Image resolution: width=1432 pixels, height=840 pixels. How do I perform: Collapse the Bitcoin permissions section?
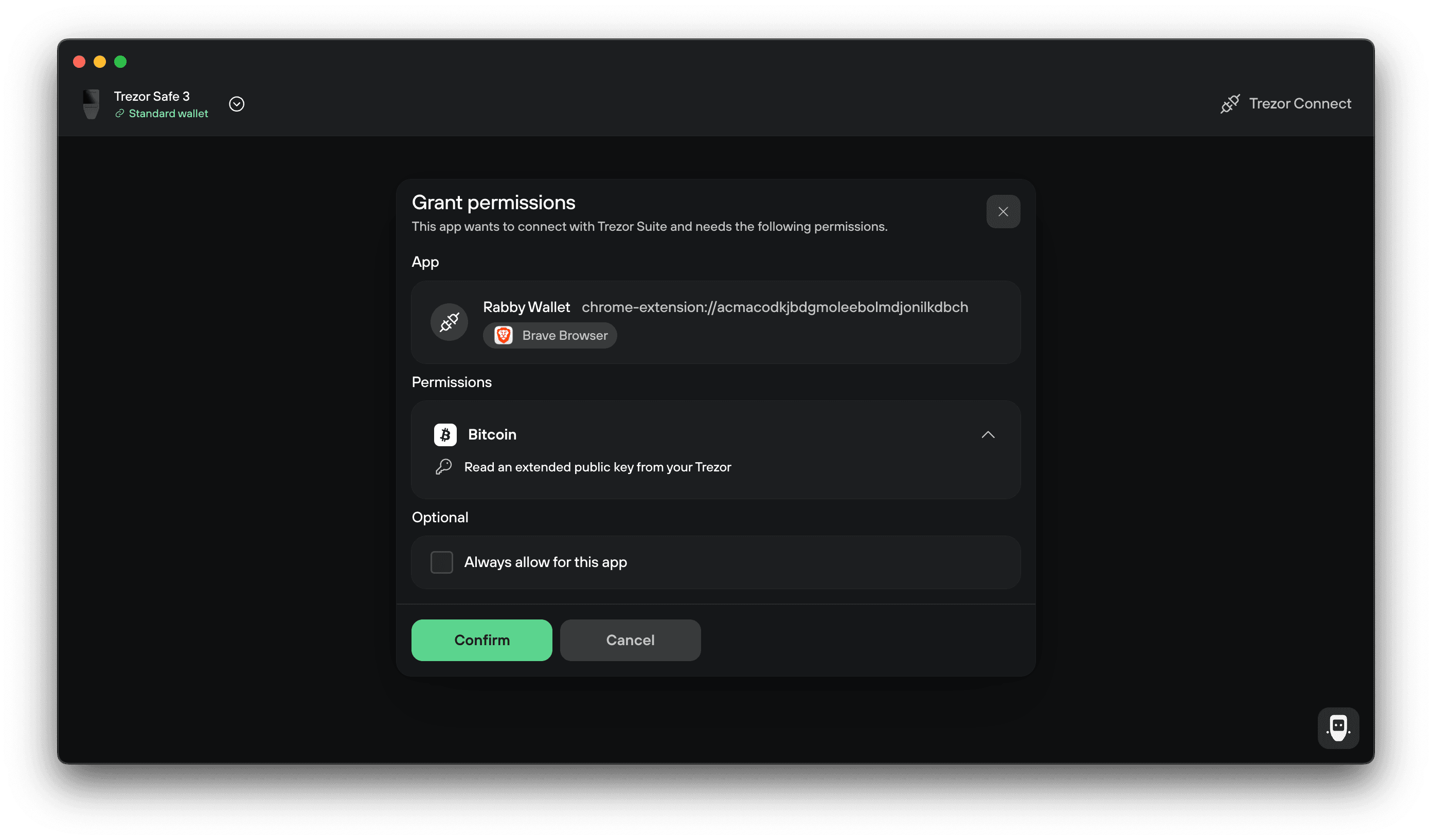click(x=988, y=434)
